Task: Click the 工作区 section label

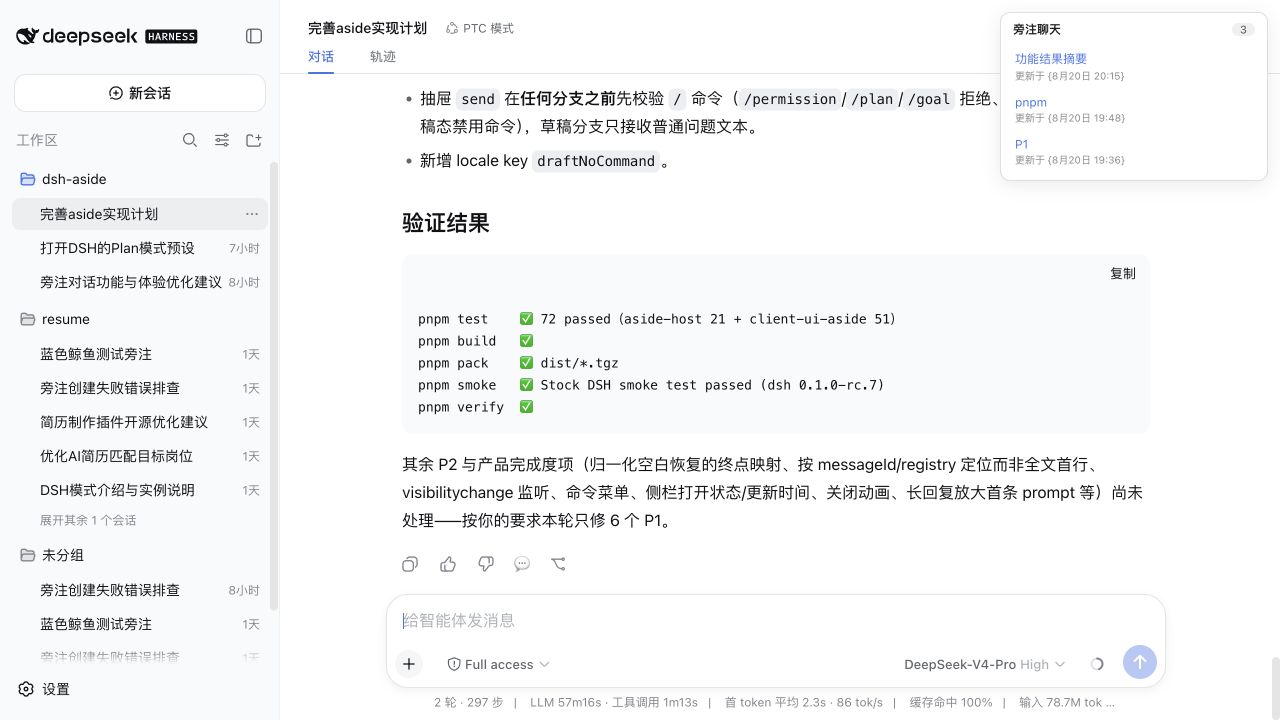Action: tap(37, 140)
